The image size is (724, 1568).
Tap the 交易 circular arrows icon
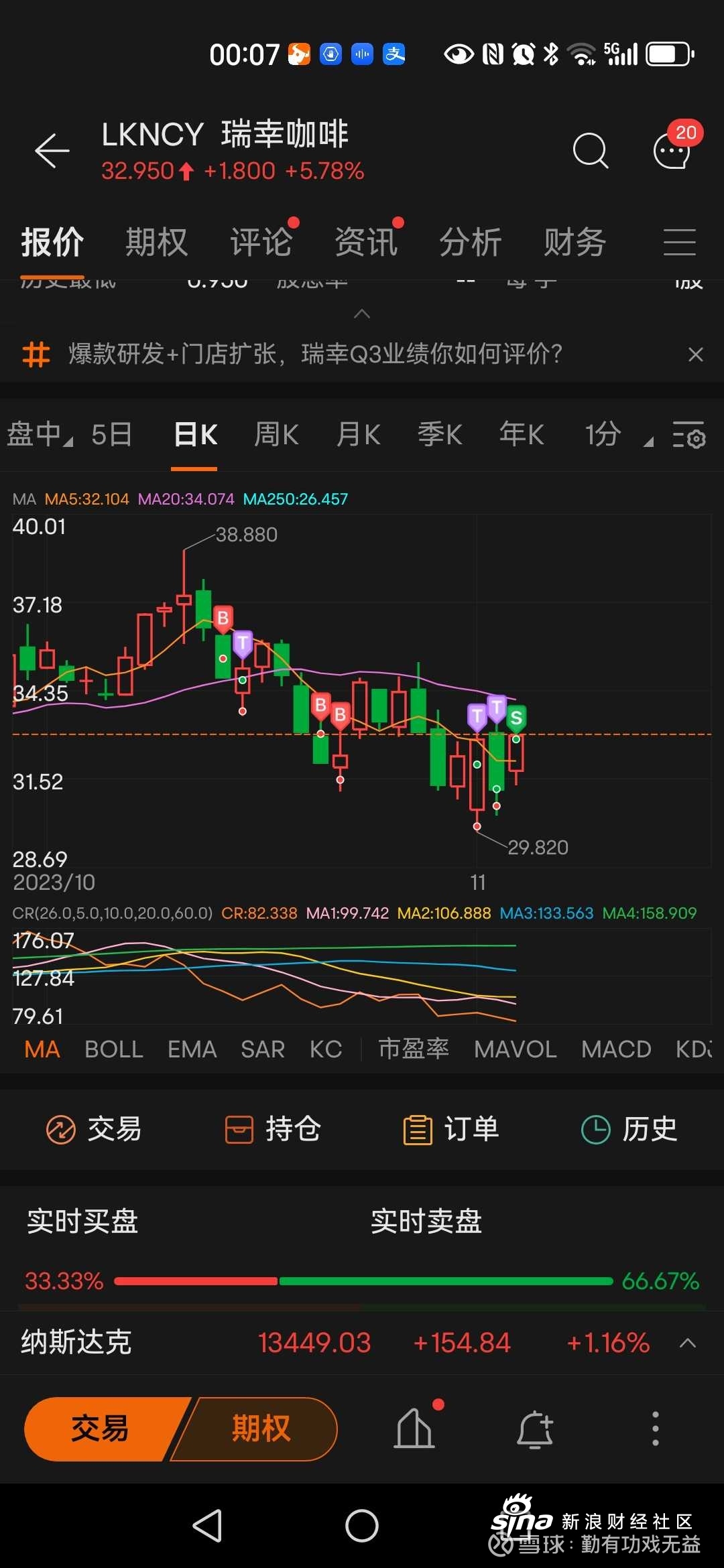click(x=60, y=1129)
